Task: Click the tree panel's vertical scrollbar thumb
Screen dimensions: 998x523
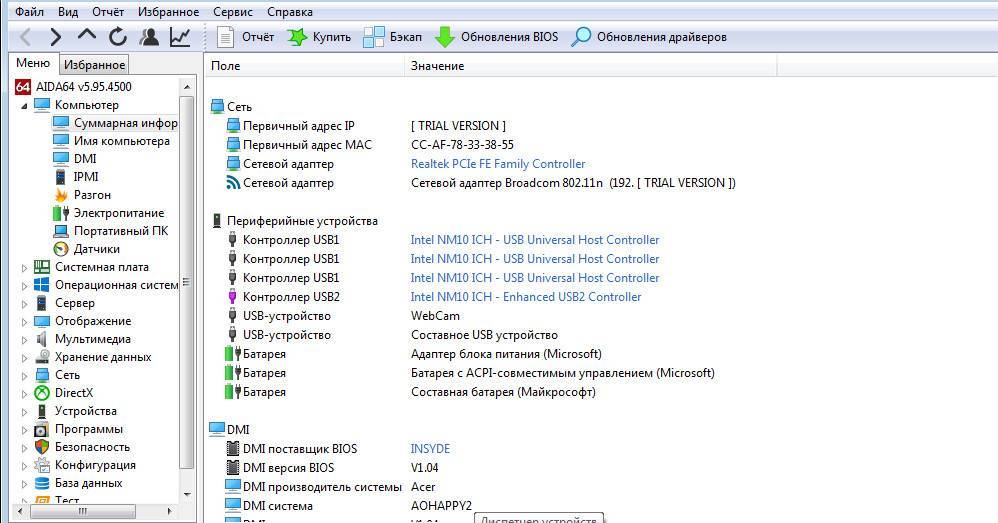Action: click(x=186, y=282)
